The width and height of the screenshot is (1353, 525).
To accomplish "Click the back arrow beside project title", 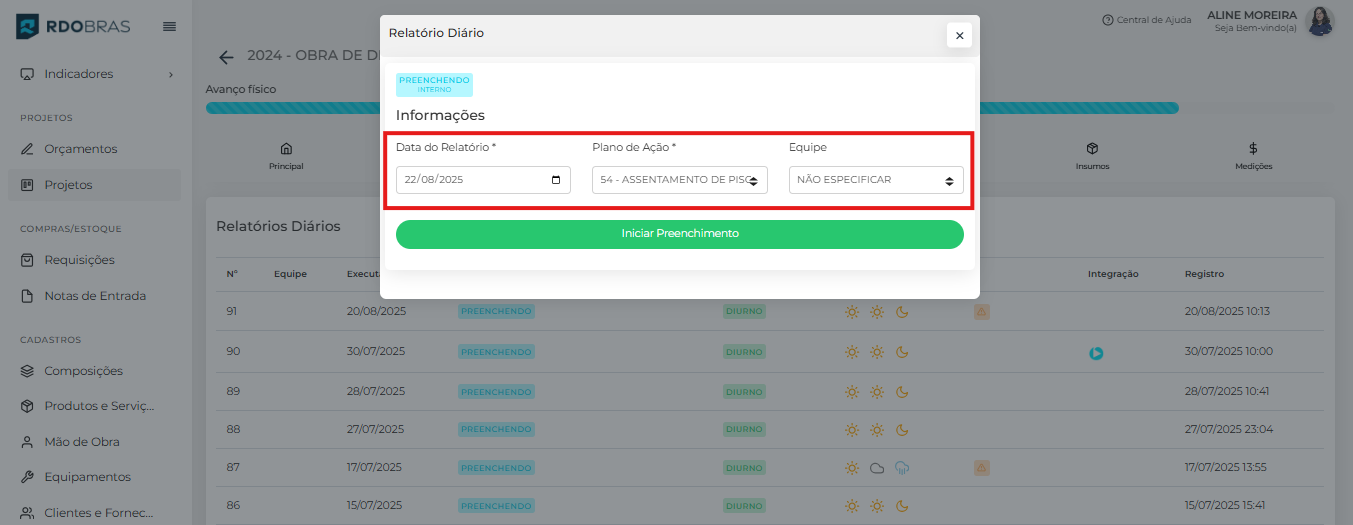I will (226, 57).
